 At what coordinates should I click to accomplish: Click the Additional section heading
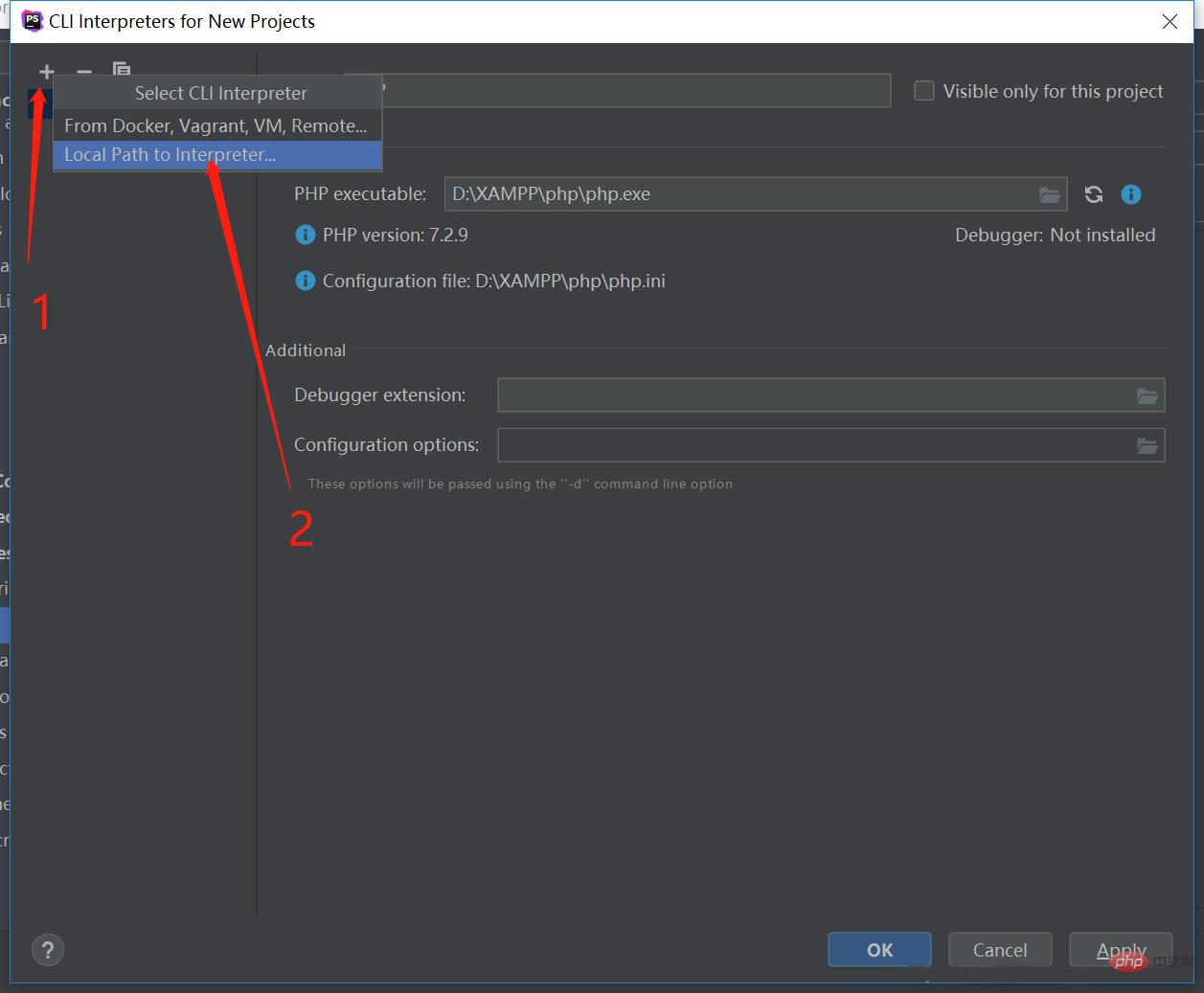pyautogui.click(x=306, y=350)
